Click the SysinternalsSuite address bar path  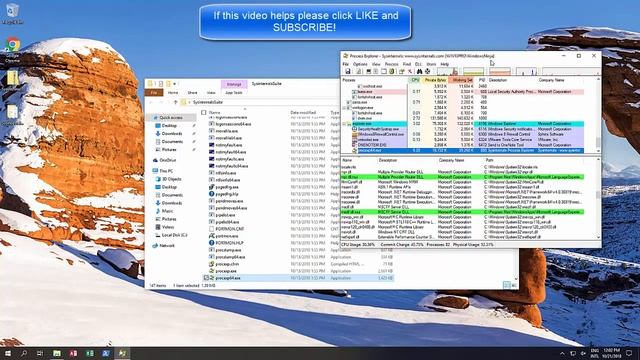pos(208,102)
